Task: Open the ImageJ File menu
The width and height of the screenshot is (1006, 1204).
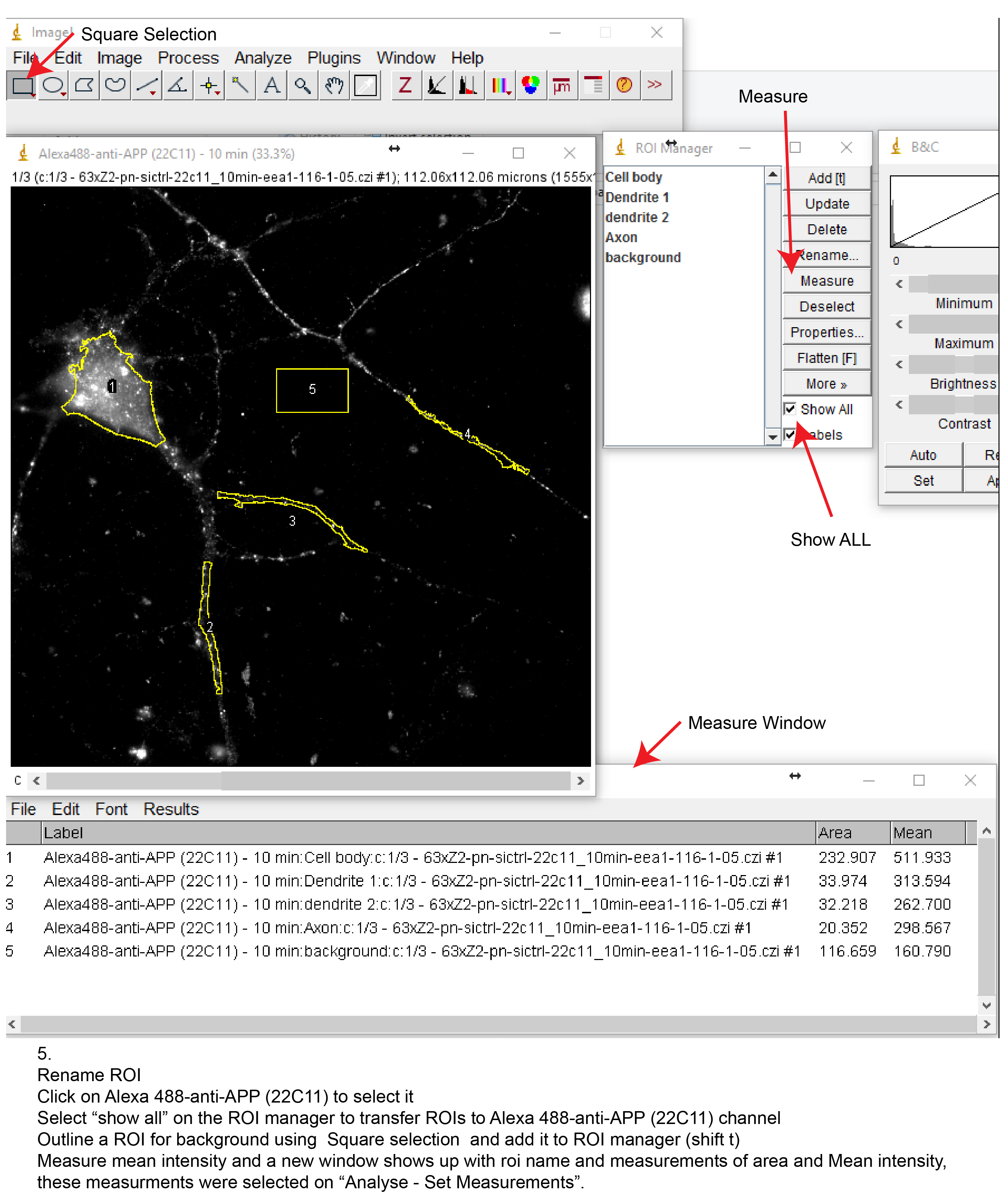Action: click(x=26, y=58)
